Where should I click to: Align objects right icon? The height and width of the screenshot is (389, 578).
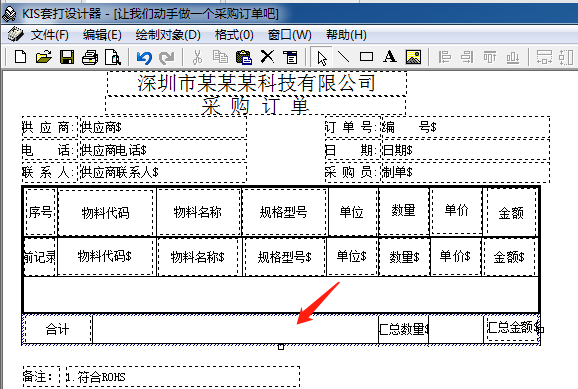point(467,57)
